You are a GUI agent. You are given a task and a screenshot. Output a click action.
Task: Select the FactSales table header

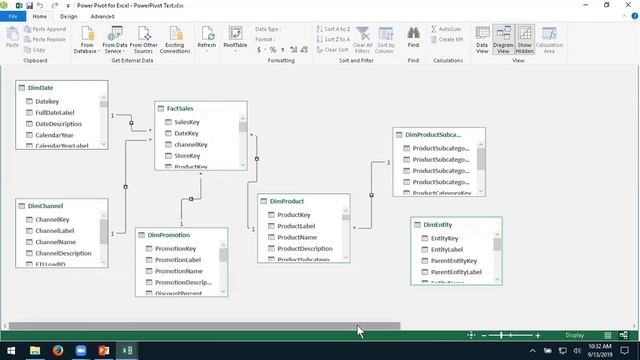click(201, 108)
